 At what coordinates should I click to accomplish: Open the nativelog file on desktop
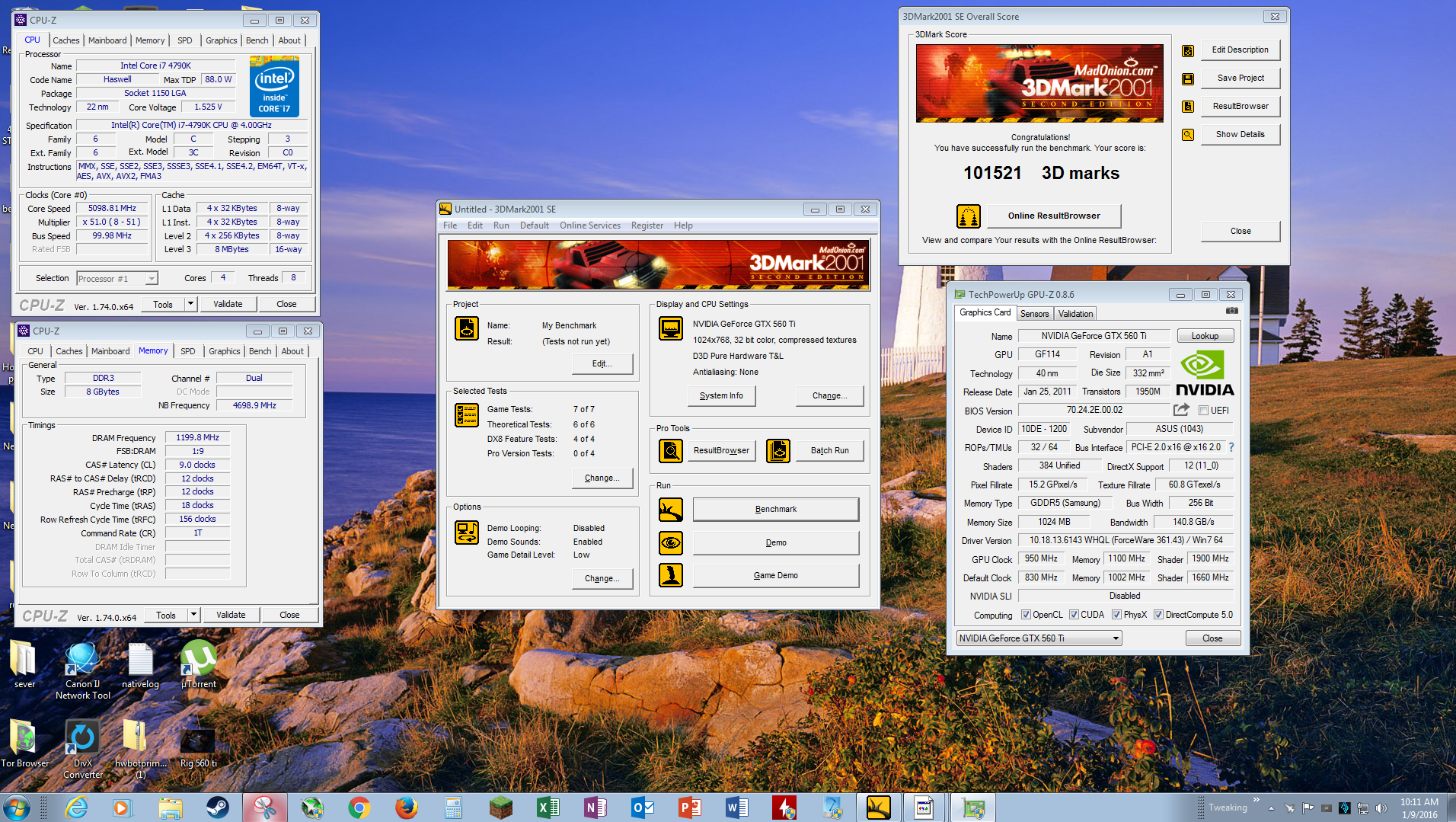[x=140, y=665]
